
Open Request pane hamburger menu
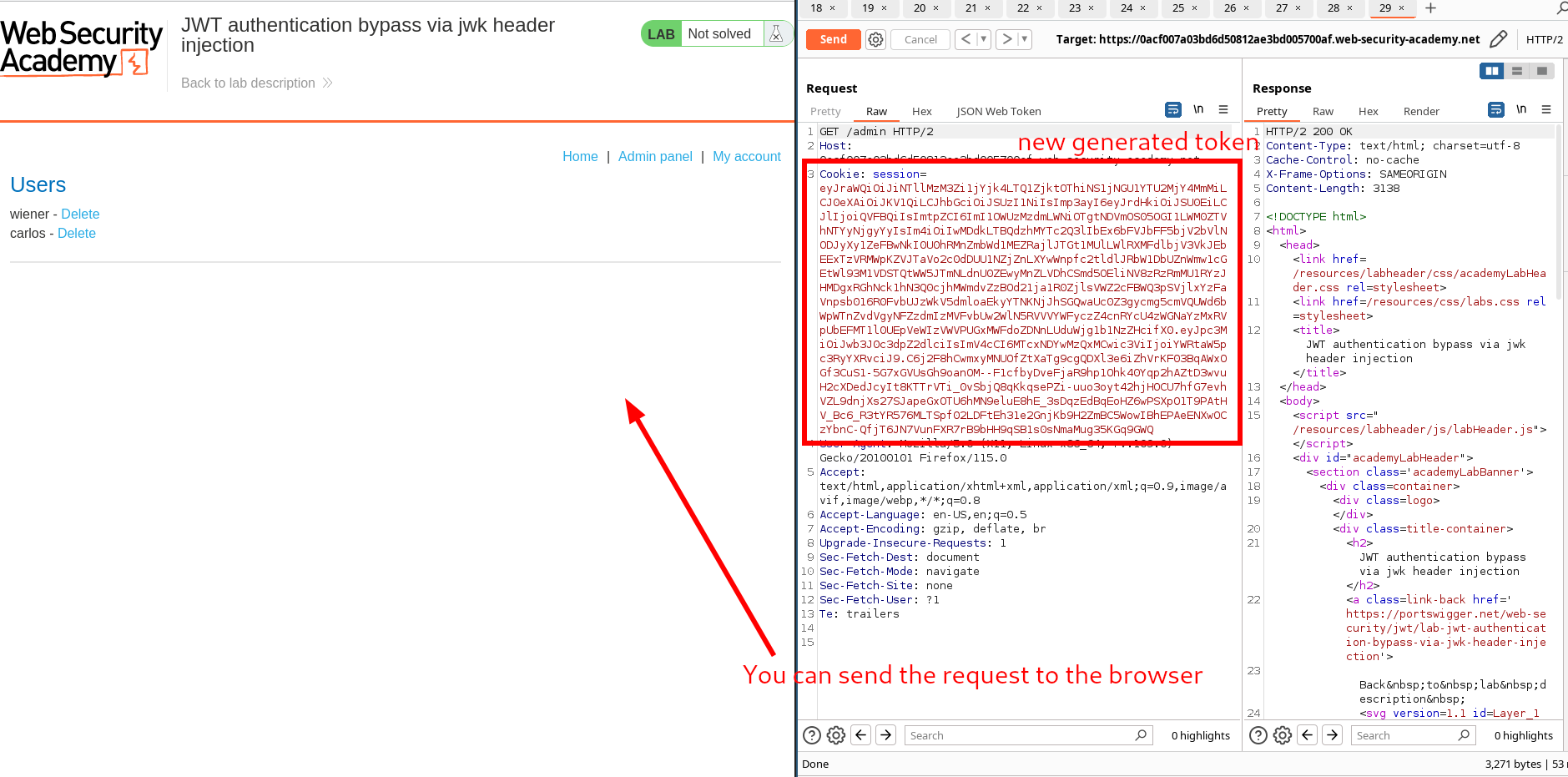pyautogui.click(x=1223, y=109)
